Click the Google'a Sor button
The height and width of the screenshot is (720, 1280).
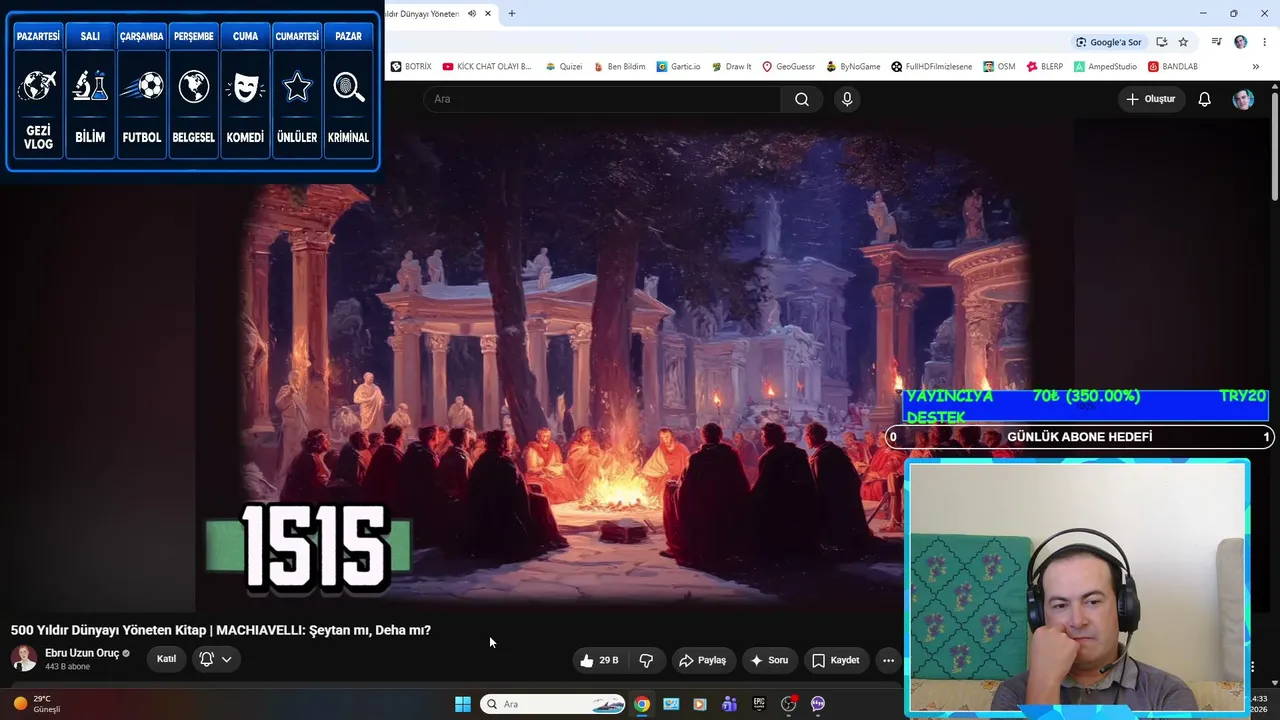pos(1108,42)
